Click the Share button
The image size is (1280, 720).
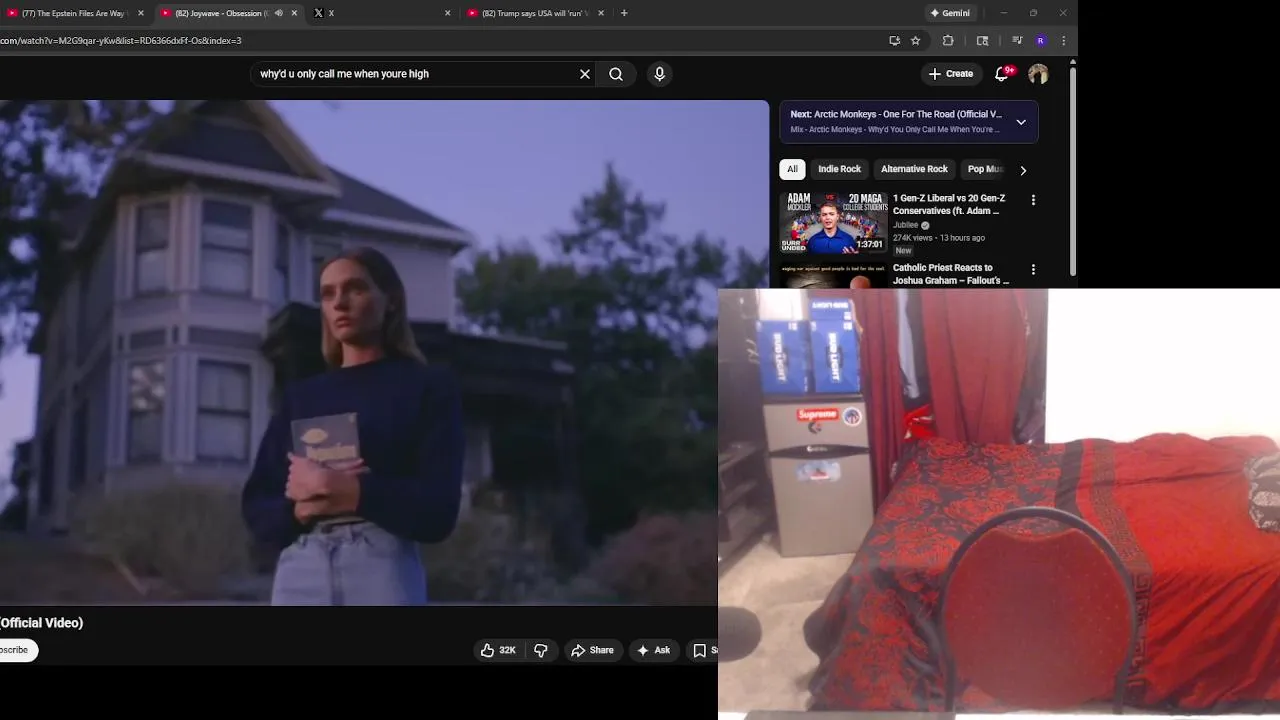click(x=592, y=650)
